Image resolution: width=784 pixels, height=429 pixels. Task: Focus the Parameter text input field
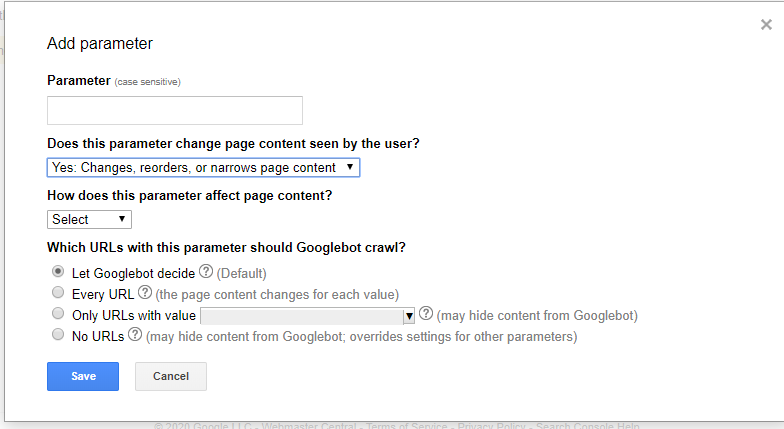[175, 110]
